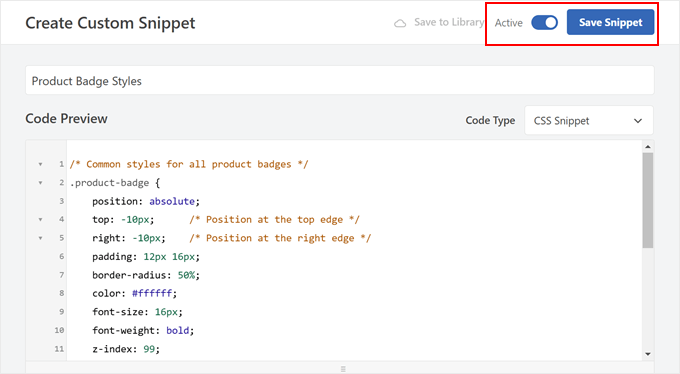Screen dimensions: 680x374
Task: Collapse the fold arrow on line 1
Action: point(40,164)
